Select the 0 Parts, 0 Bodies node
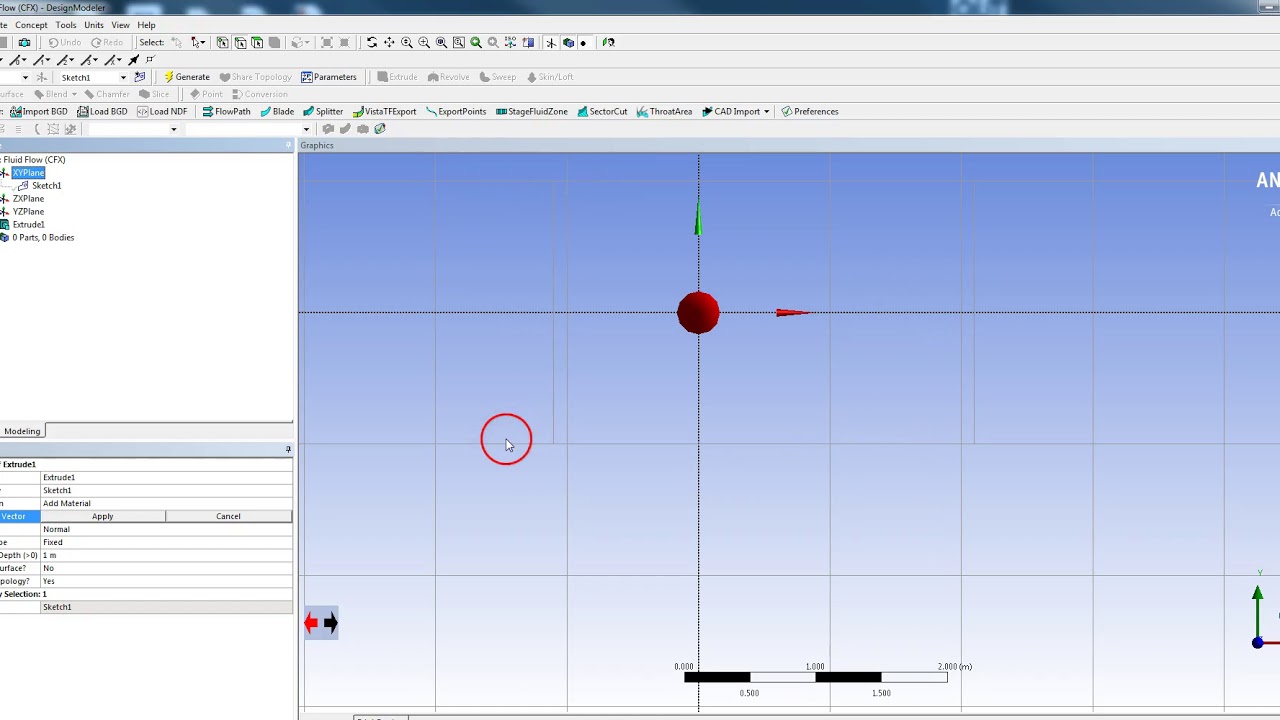The height and width of the screenshot is (720, 1280). pos(43,238)
